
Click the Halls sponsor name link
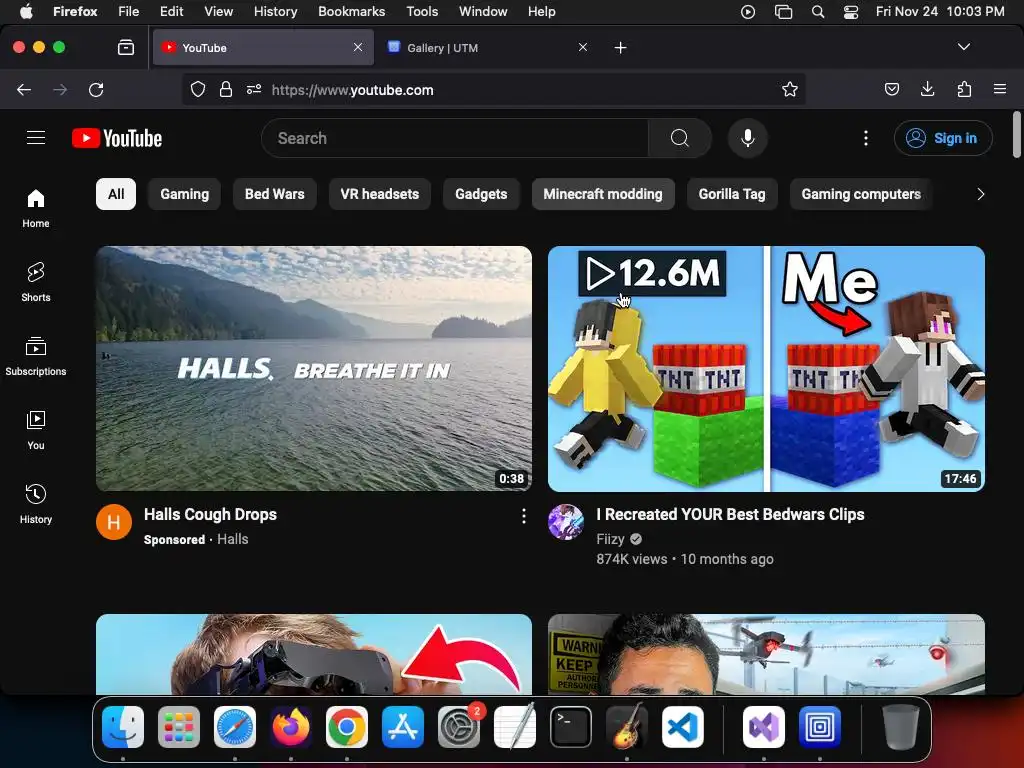click(x=232, y=539)
